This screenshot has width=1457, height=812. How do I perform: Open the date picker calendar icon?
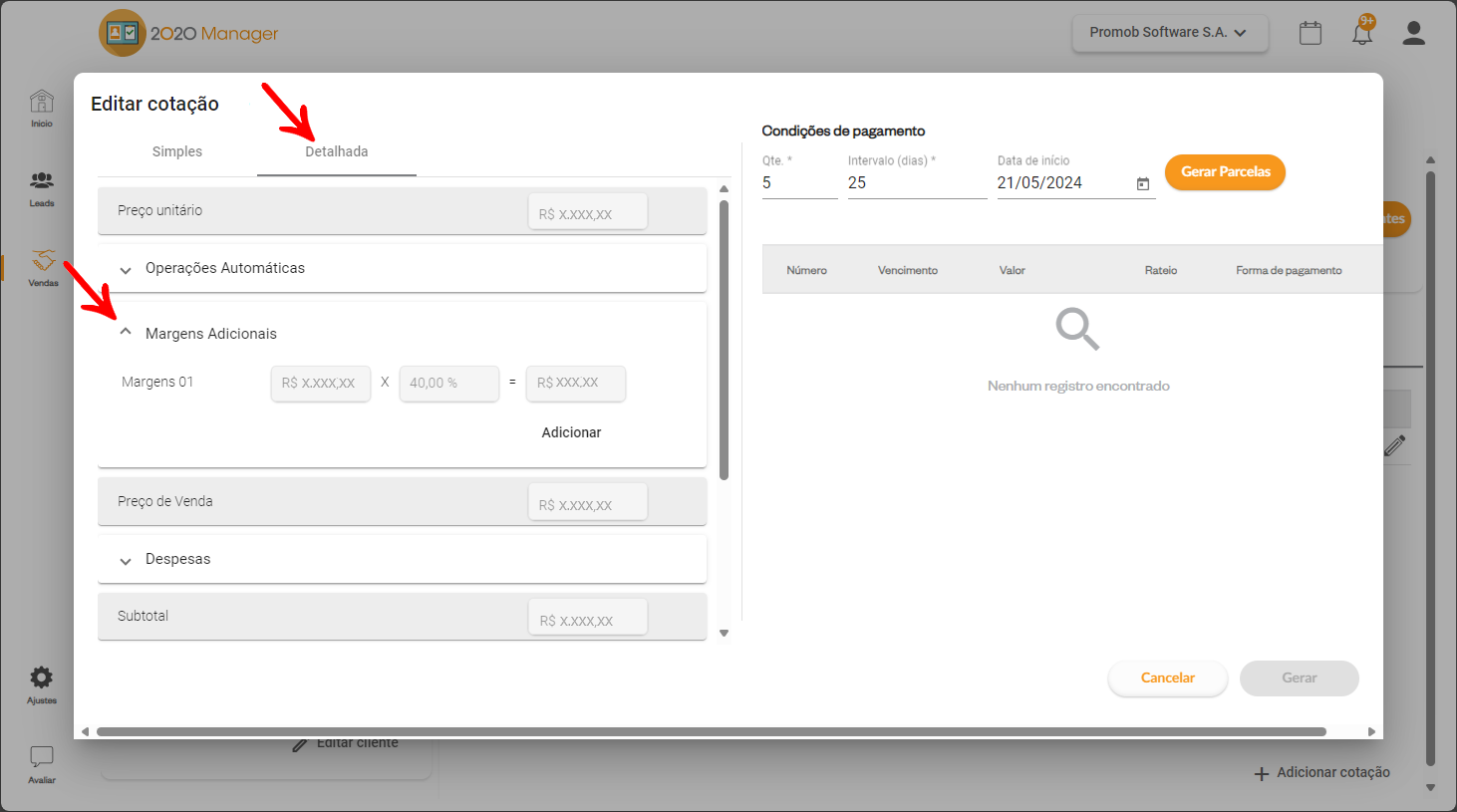pos(1143,184)
